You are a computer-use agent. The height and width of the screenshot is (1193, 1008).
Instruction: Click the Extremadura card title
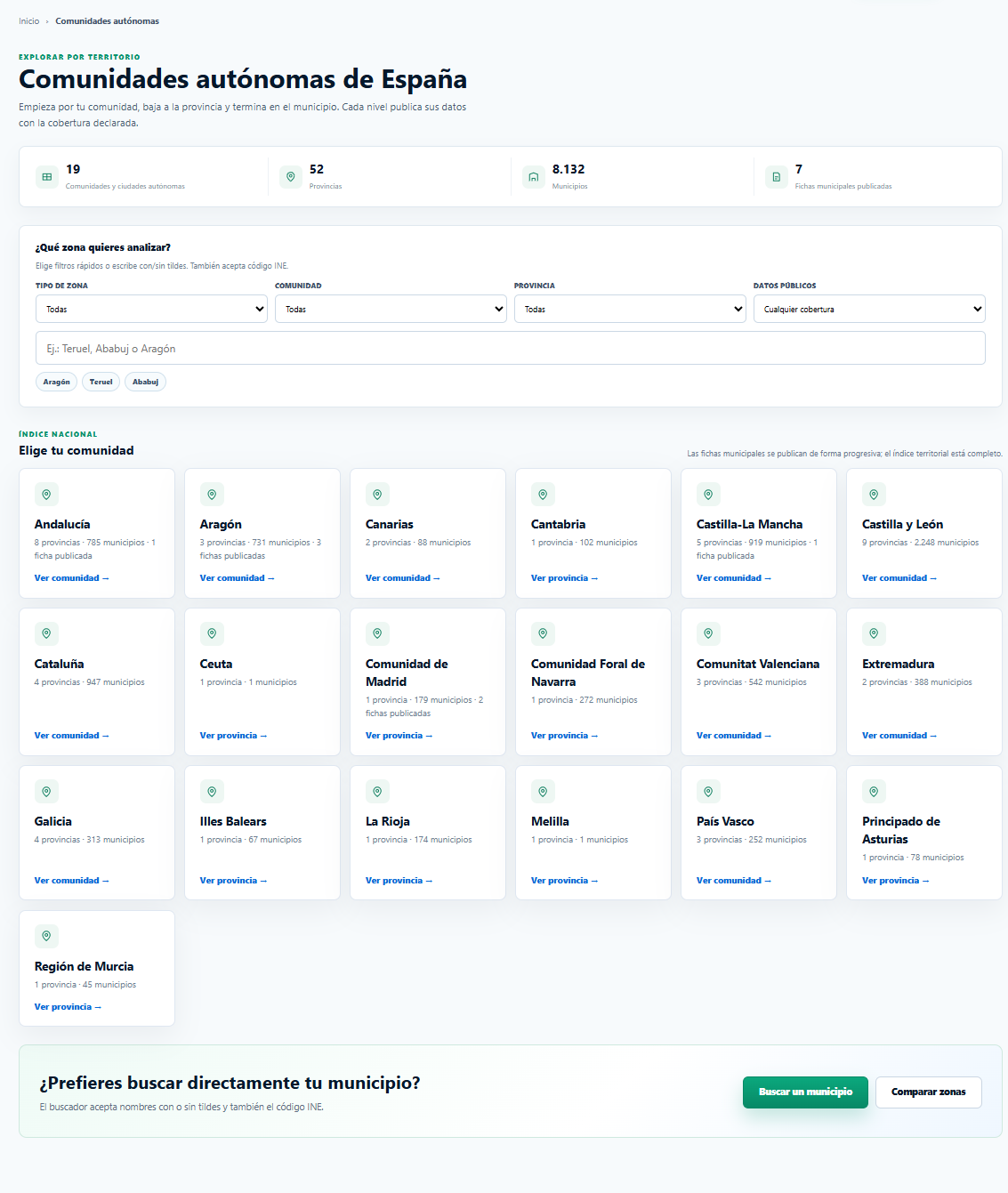pyautogui.click(x=899, y=665)
